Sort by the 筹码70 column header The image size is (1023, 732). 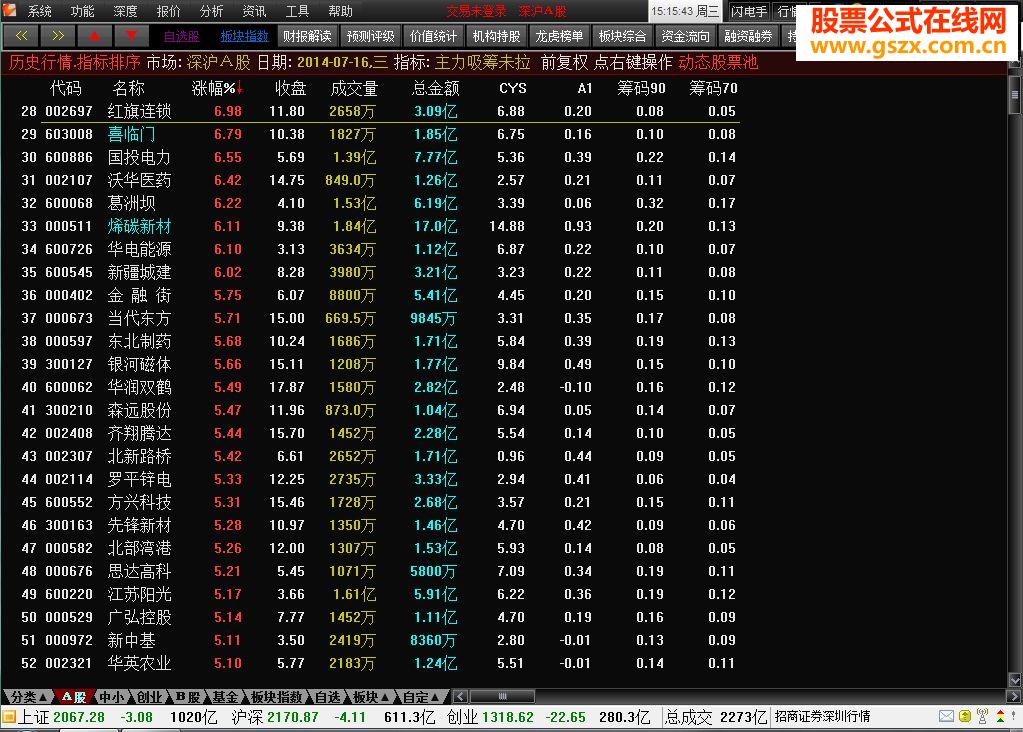(x=713, y=88)
